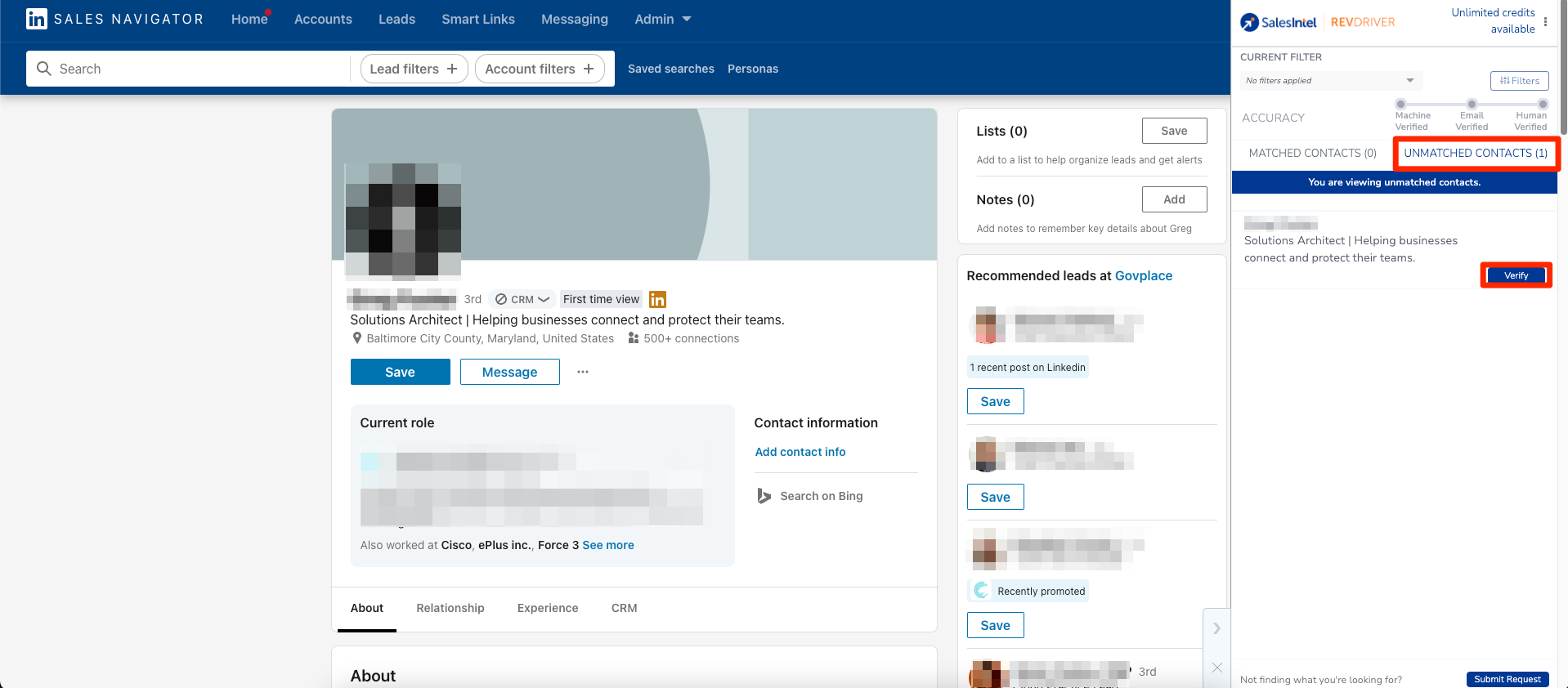
Task: Click the SalesIntel panel scrollbar
Action: tap(1563, 69)
